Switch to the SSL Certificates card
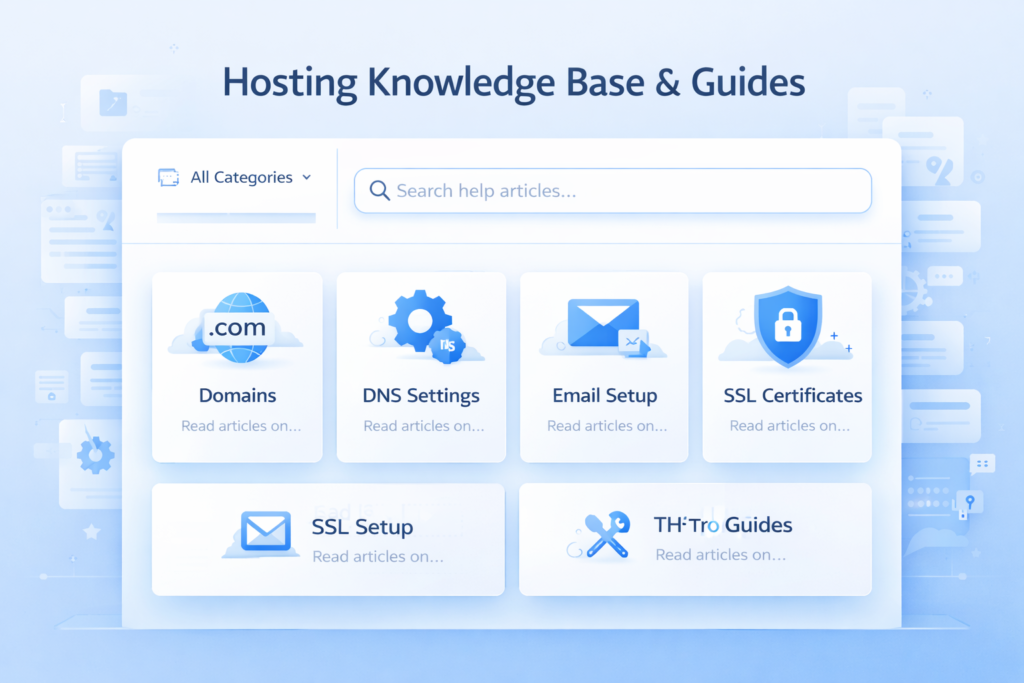Viewport: 1024px width, 683px height. (787, 367)
